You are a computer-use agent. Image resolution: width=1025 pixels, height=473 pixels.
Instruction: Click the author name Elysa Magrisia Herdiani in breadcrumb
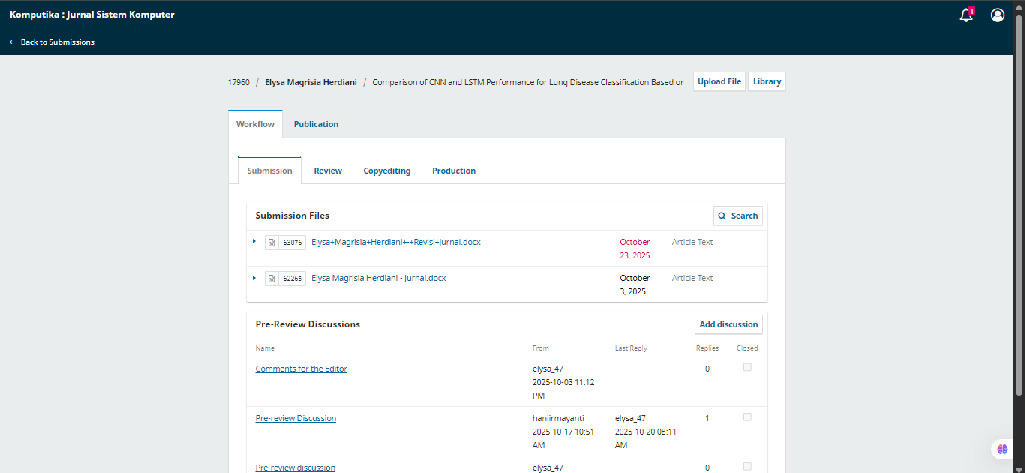(311, 82)
